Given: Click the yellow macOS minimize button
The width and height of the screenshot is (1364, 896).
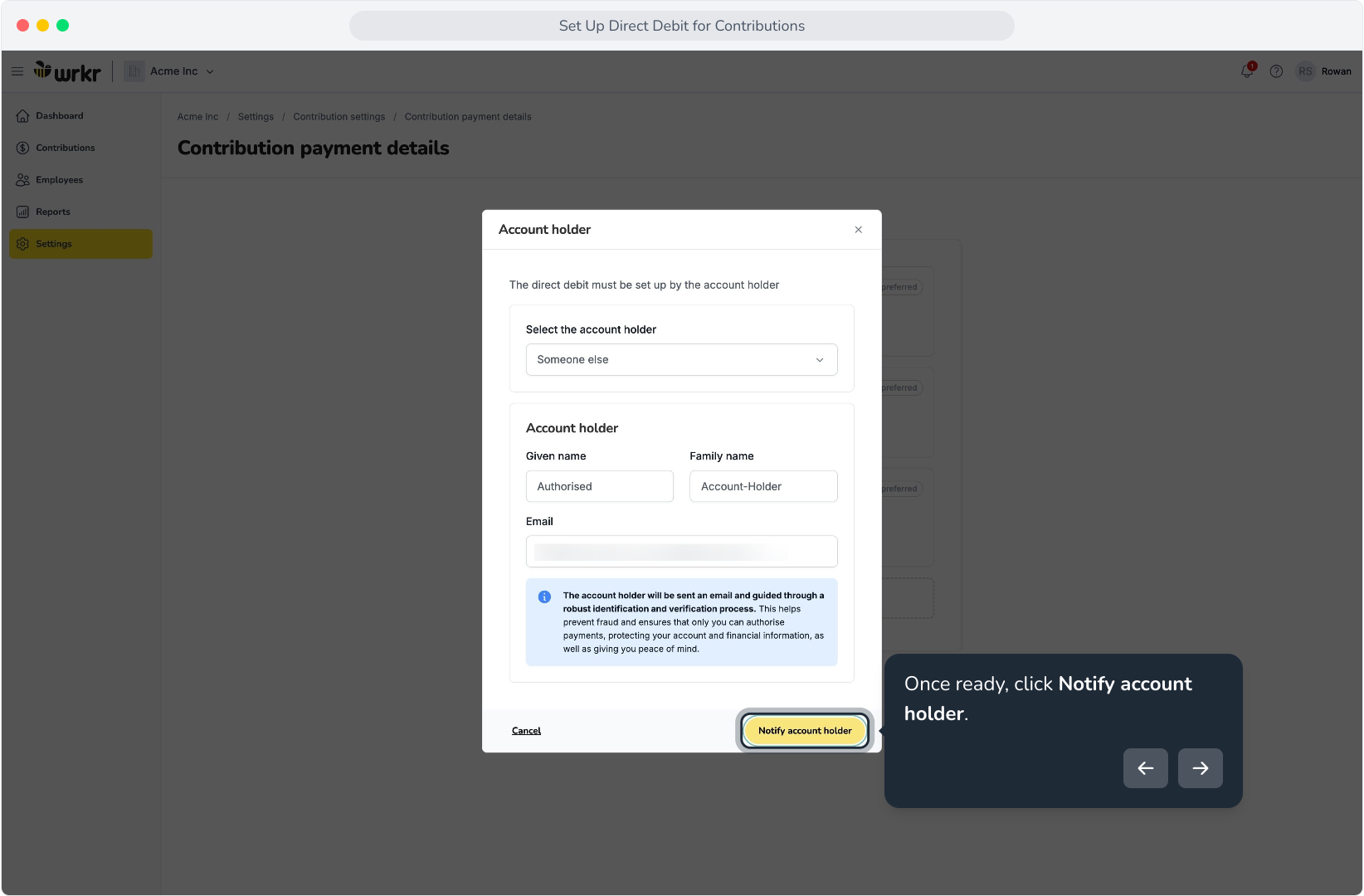Looking at the screenshot, I should (x=42, y=26).
